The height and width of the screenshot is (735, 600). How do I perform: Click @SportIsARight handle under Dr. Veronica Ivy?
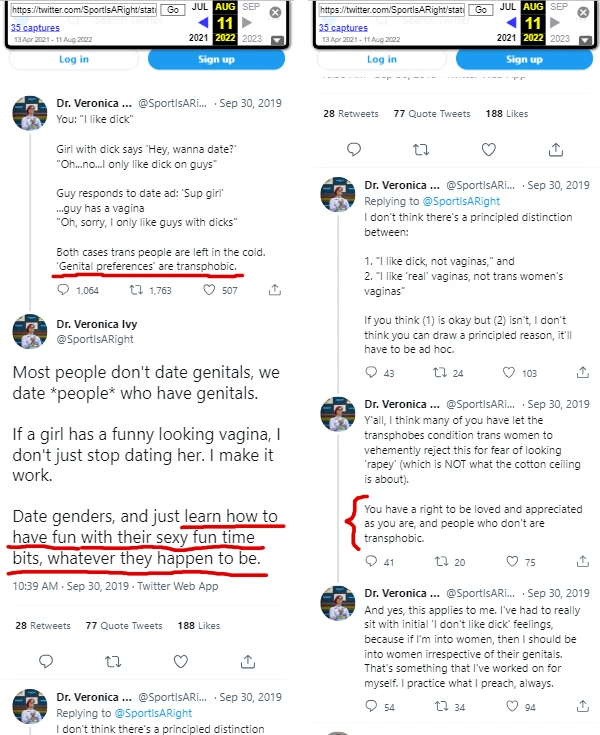click(90, 339)
